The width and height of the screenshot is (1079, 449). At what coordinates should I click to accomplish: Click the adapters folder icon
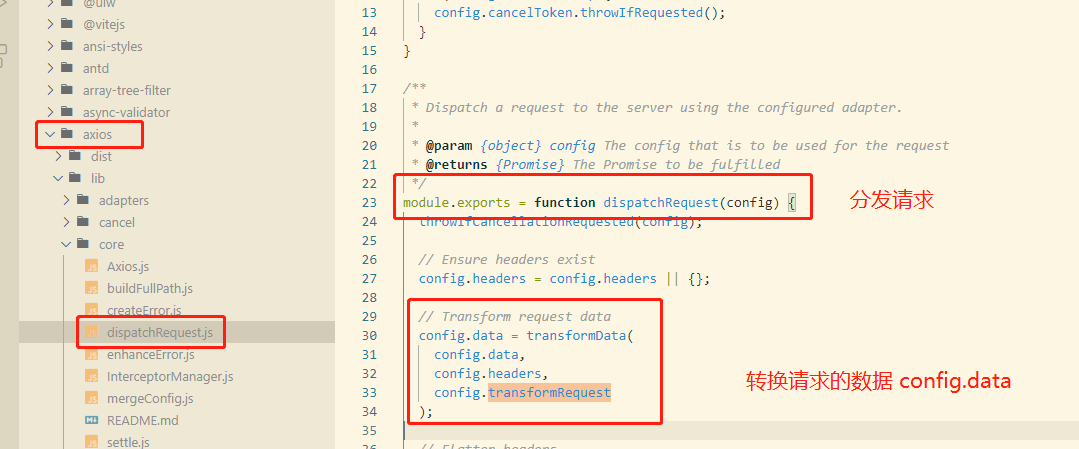pyautogui.click(x=83, y=200)
